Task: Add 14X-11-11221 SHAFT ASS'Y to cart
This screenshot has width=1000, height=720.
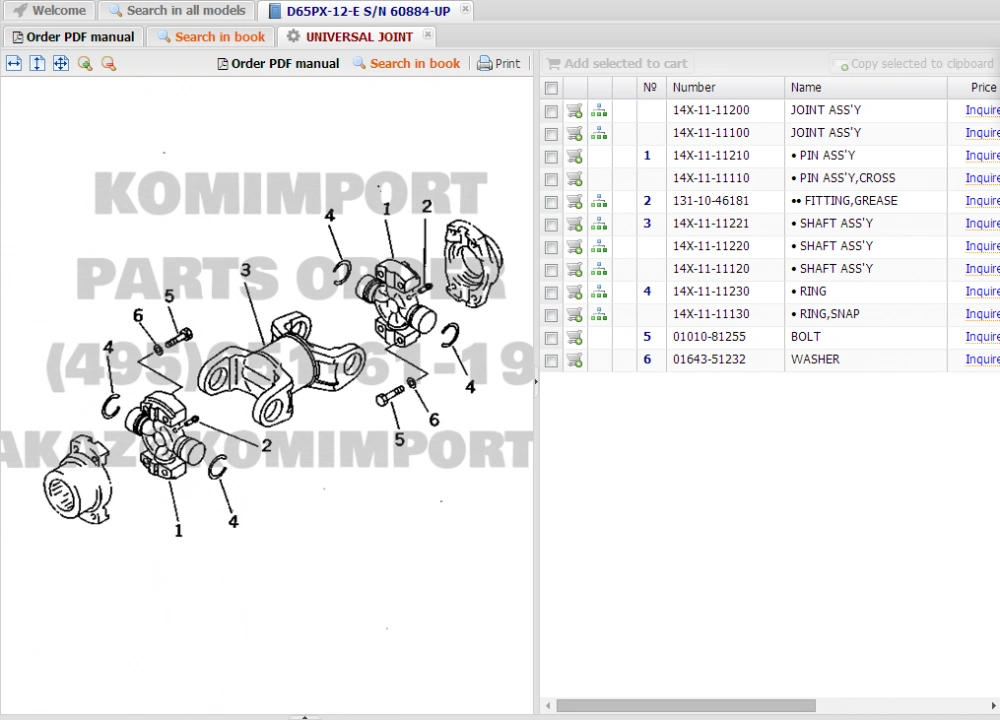Action: point(575,224)
